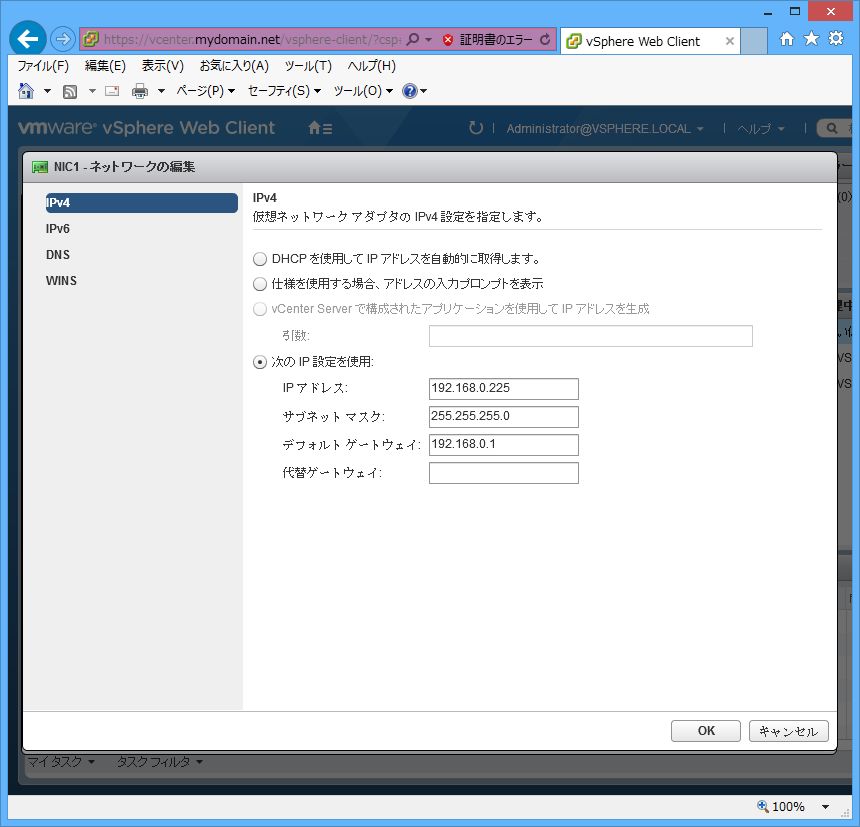Screen dimensions: 860x827
Task: Open the zoom level dropdown arrow
Action: pyautogui.click(x=825, y=806)
